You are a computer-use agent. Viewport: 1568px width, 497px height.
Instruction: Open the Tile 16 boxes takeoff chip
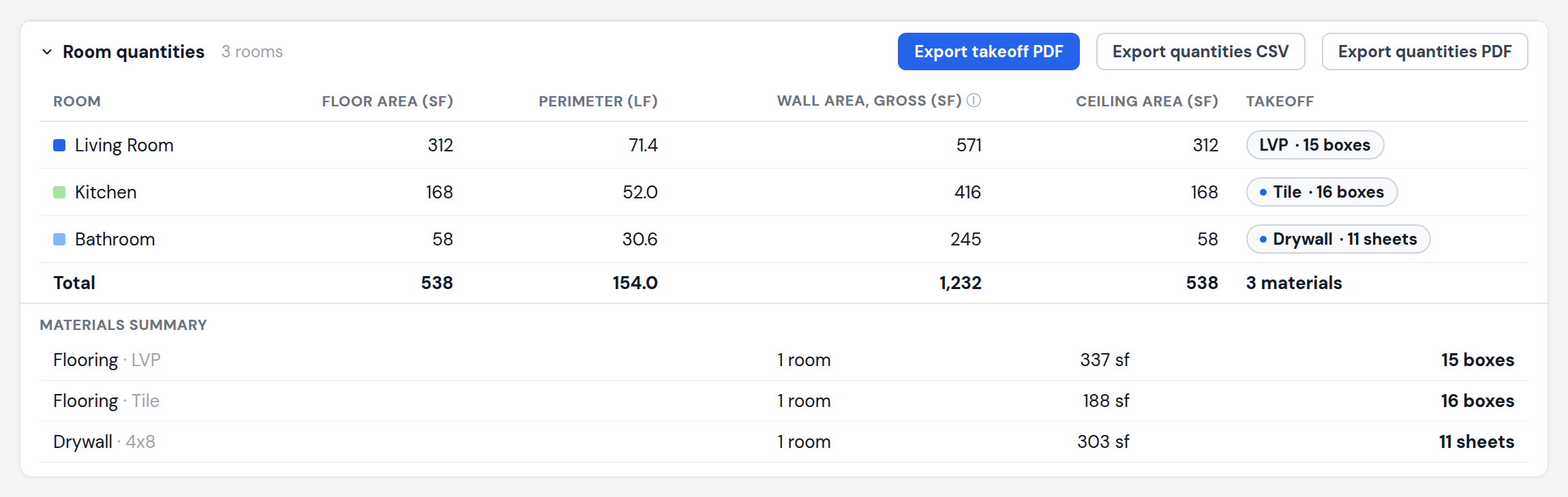(1322, 192)
